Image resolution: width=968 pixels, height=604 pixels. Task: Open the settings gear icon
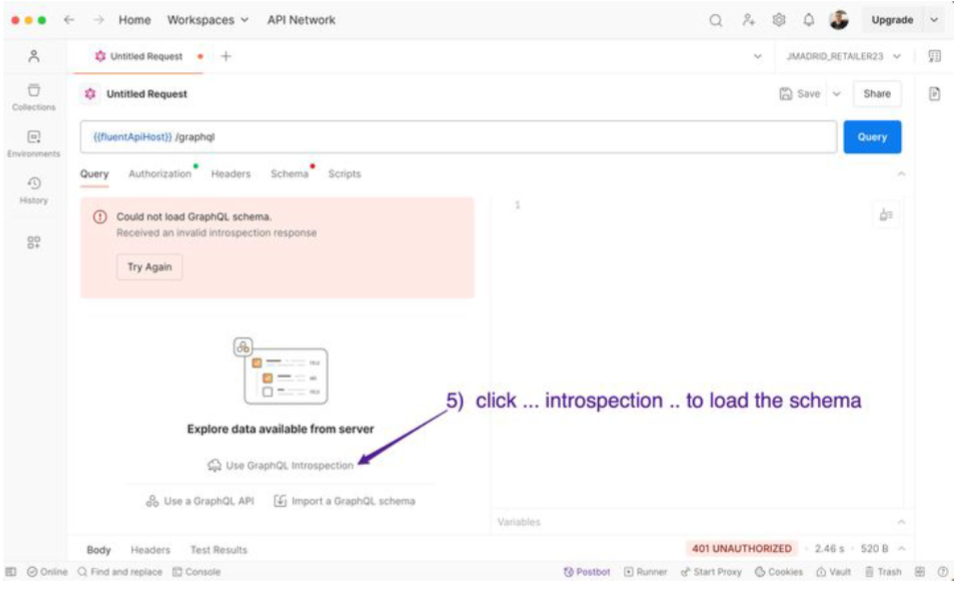(779, 20)
